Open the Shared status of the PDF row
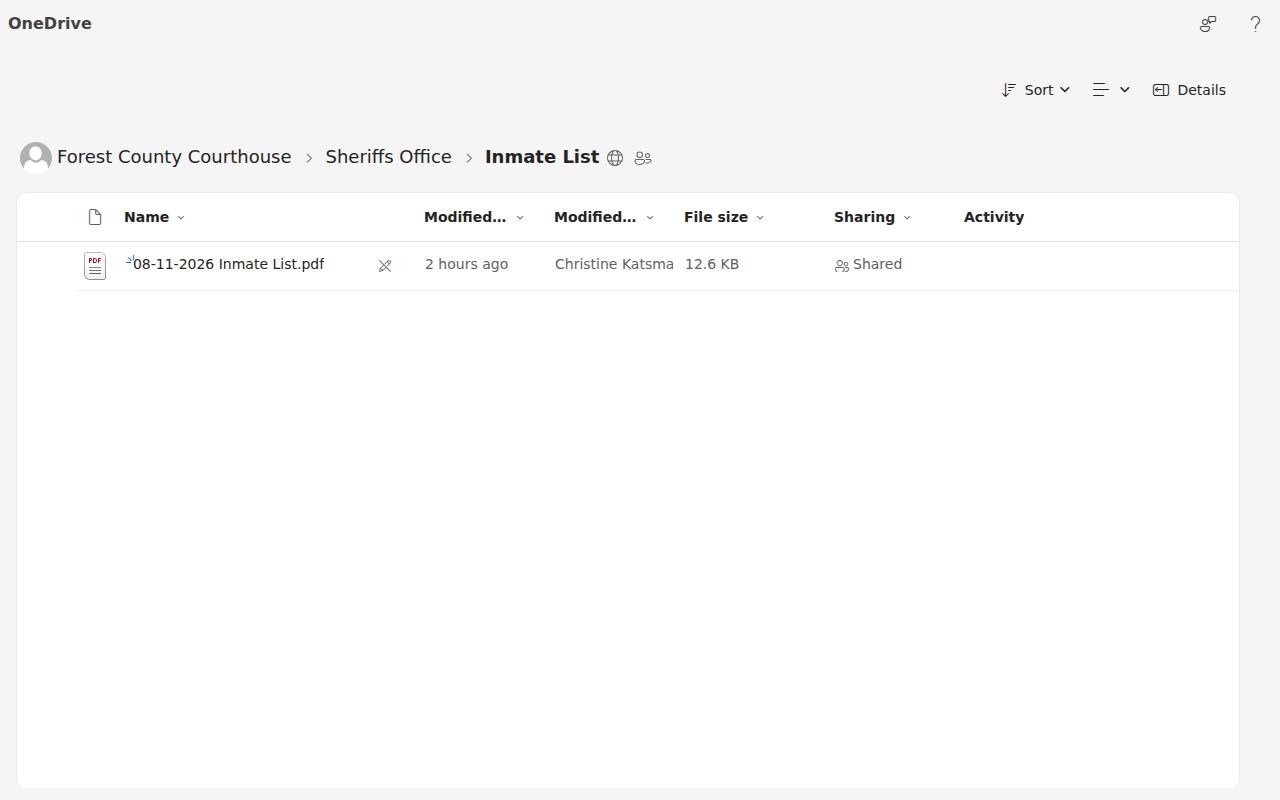Image resolution: width=1280 pixels, height=800 pixels. [868, 264]
